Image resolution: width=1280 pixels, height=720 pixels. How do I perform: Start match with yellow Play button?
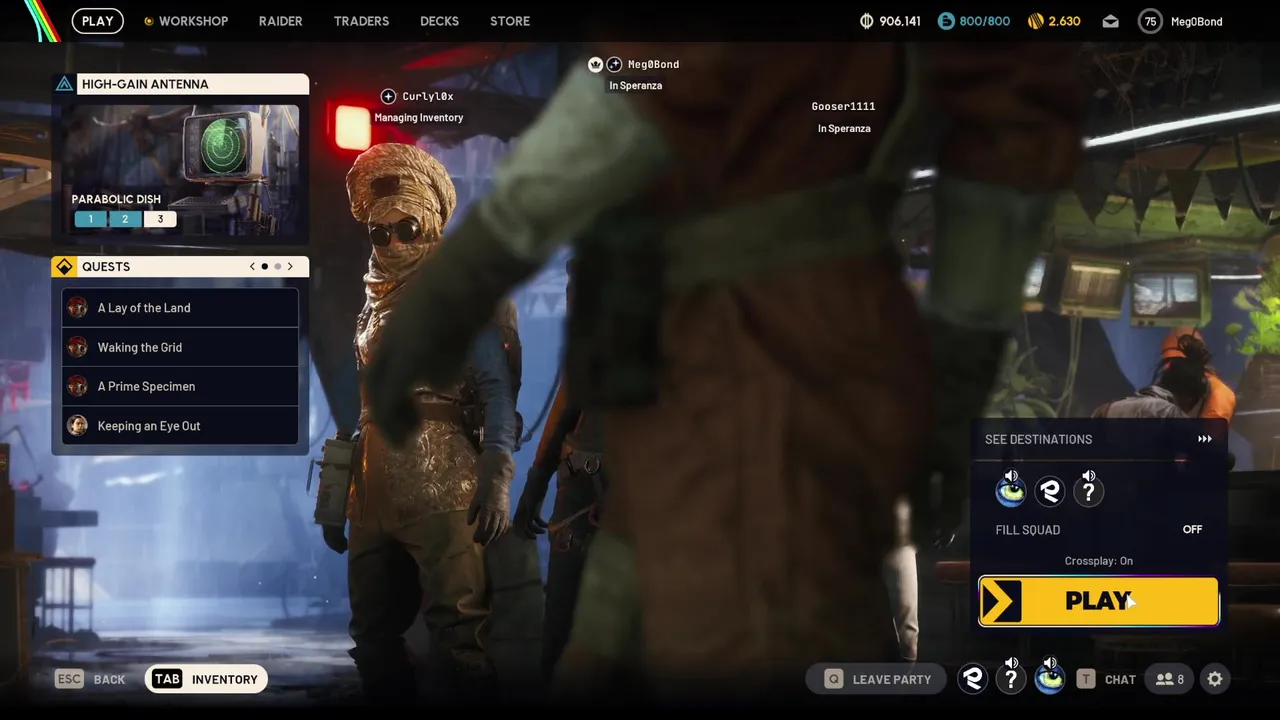coord(1098,601)
